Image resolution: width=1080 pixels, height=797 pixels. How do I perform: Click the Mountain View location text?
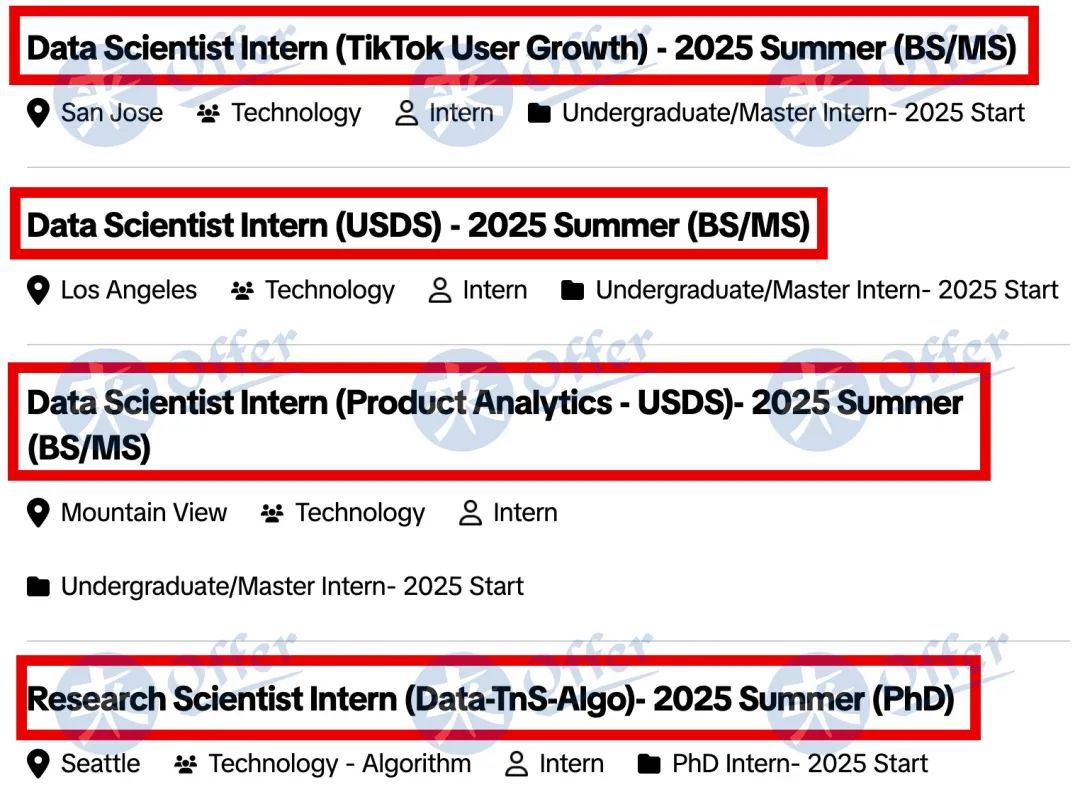[x=144, y=513]
